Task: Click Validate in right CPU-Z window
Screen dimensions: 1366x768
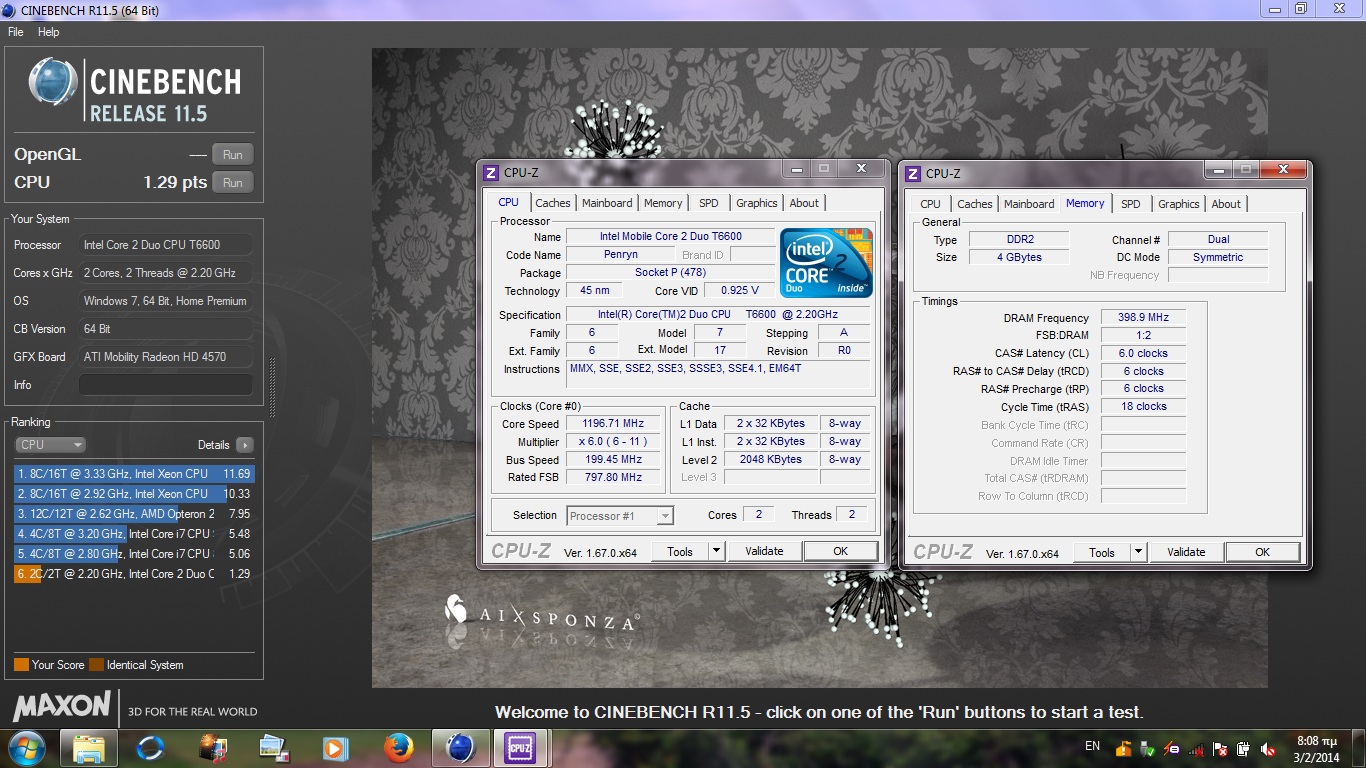Action: coord(1186,552)
